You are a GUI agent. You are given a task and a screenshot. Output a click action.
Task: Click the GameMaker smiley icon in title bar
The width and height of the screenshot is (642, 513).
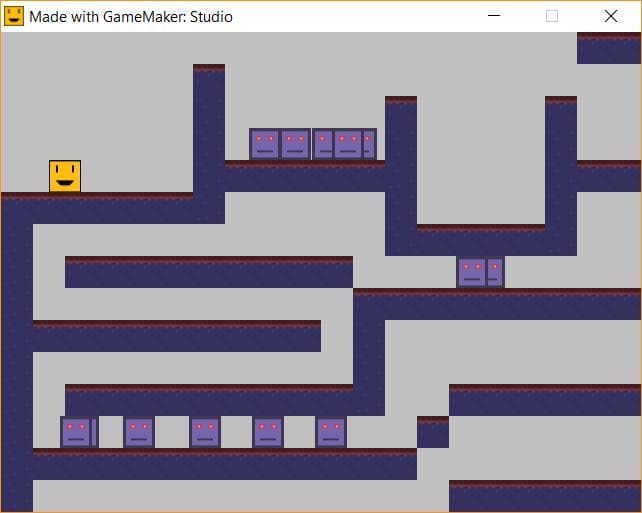[14, 16]
